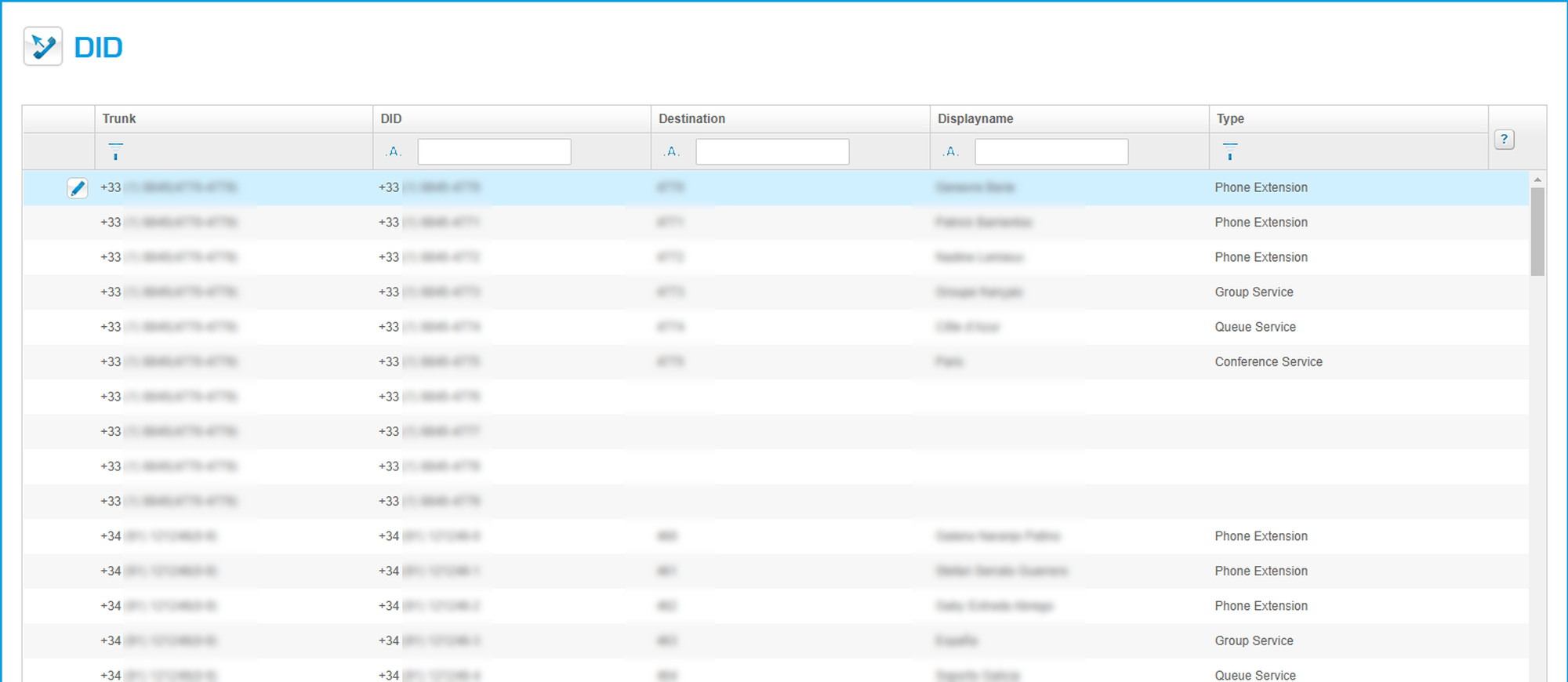This screenshot has height=682, width=1568.
Task: Select the +33 Group Service row
Action: [1254, 292]
